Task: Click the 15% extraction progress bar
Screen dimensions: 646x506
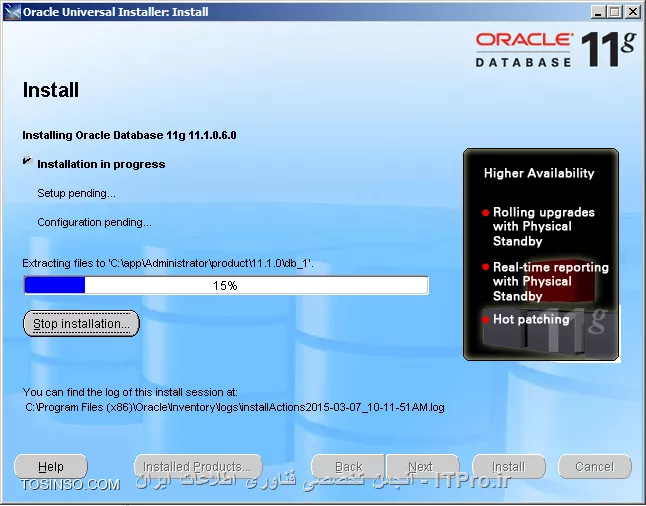Action: (226, 285)
